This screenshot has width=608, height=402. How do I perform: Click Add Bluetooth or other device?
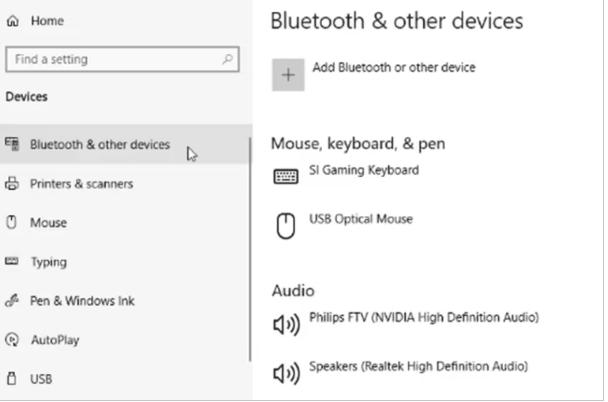(x=394, y=67)
